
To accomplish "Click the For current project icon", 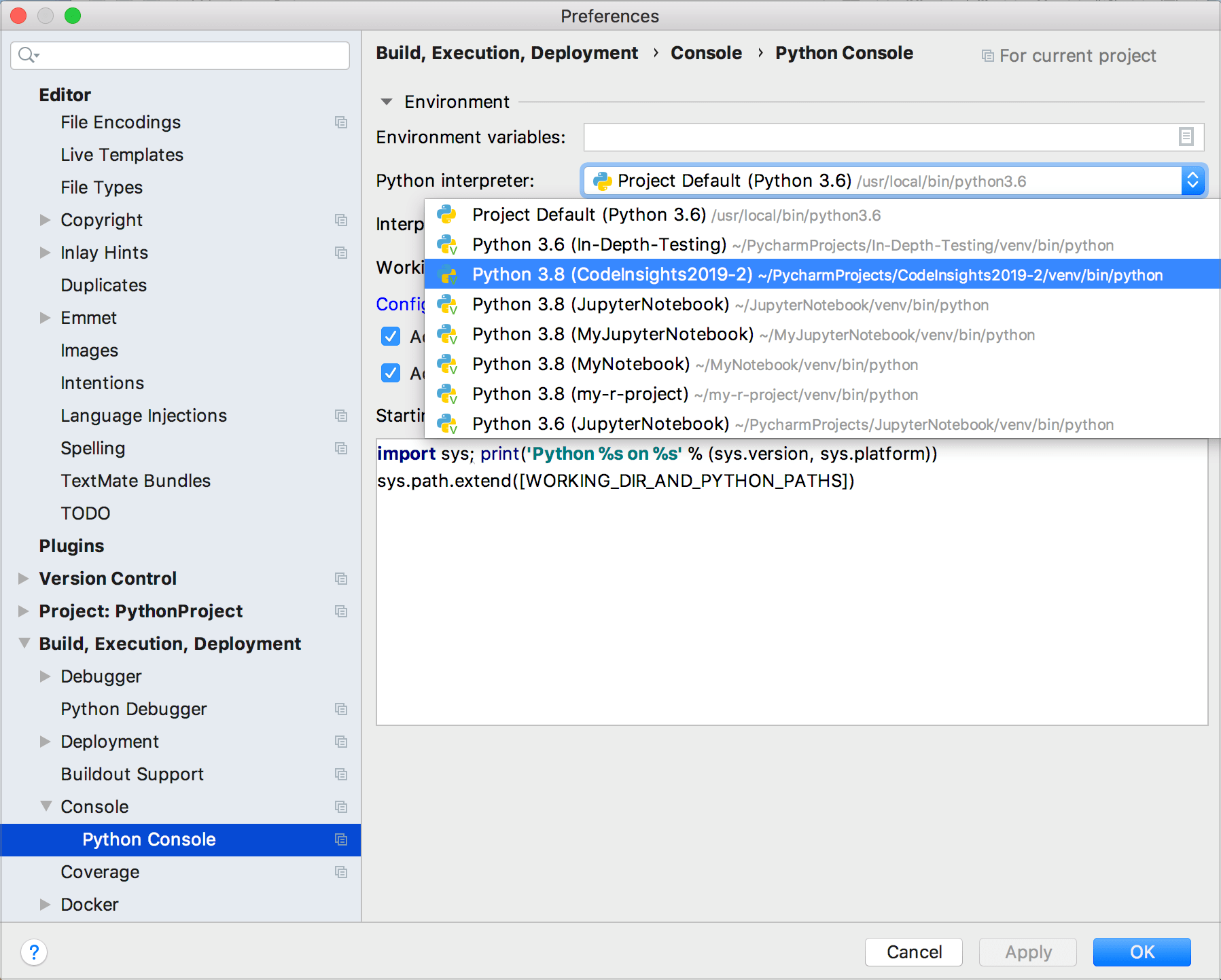I will click(987, 55).
